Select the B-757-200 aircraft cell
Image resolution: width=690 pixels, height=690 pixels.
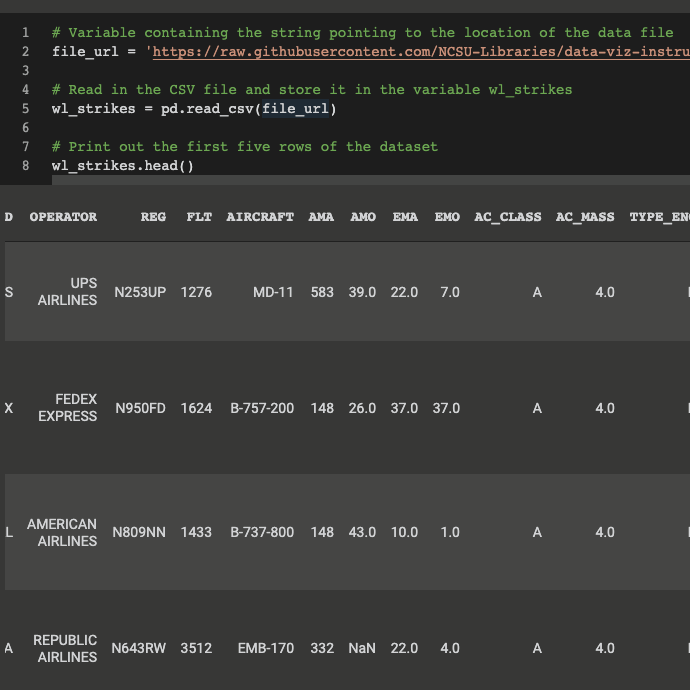[262, 408]
